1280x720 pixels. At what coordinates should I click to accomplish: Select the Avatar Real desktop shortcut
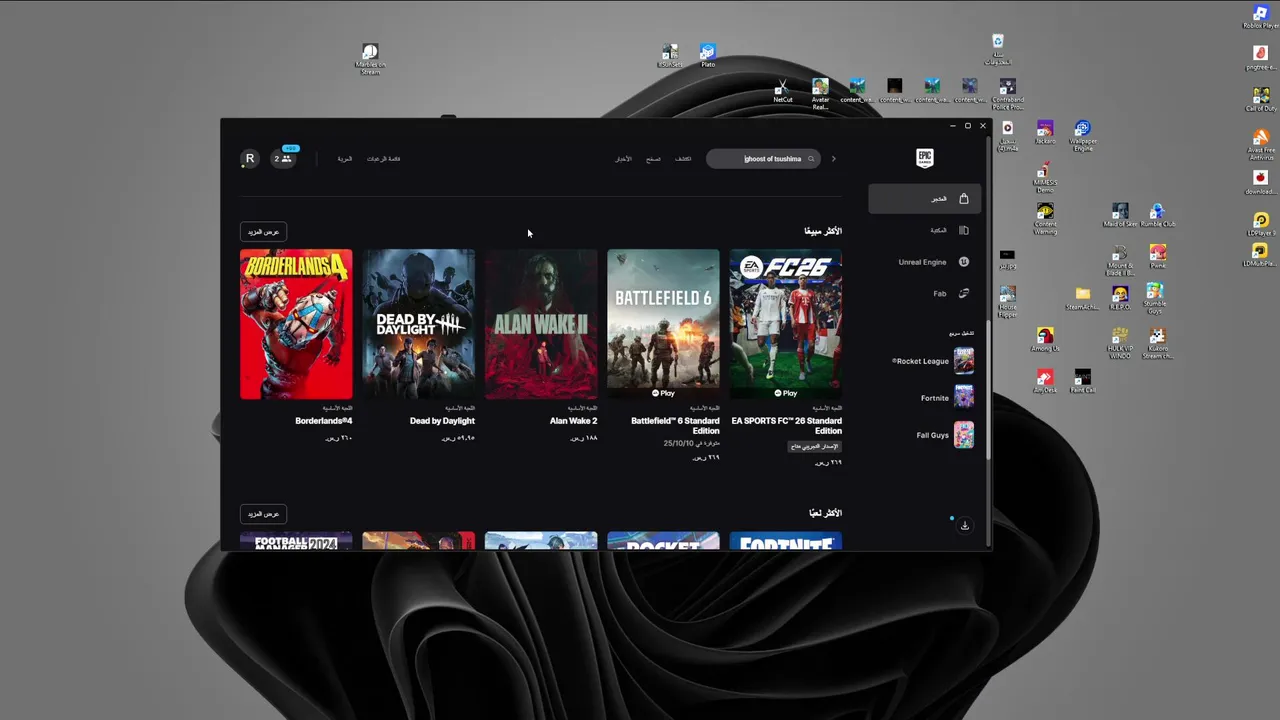820,95
